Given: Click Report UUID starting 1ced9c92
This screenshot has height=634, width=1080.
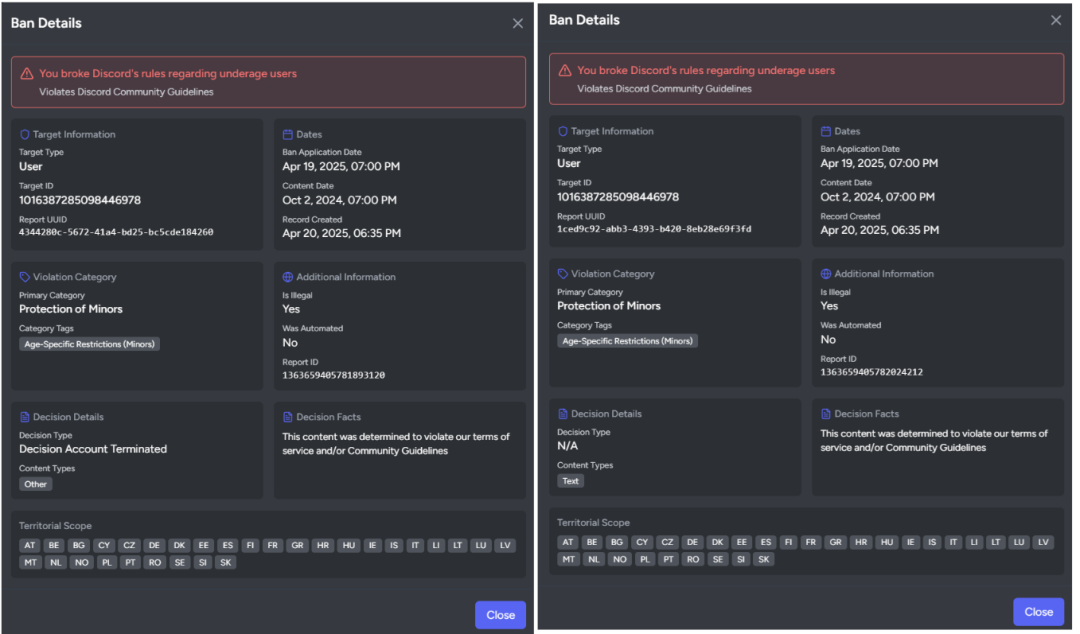Looking at the screenshot, I should [654, 229].
